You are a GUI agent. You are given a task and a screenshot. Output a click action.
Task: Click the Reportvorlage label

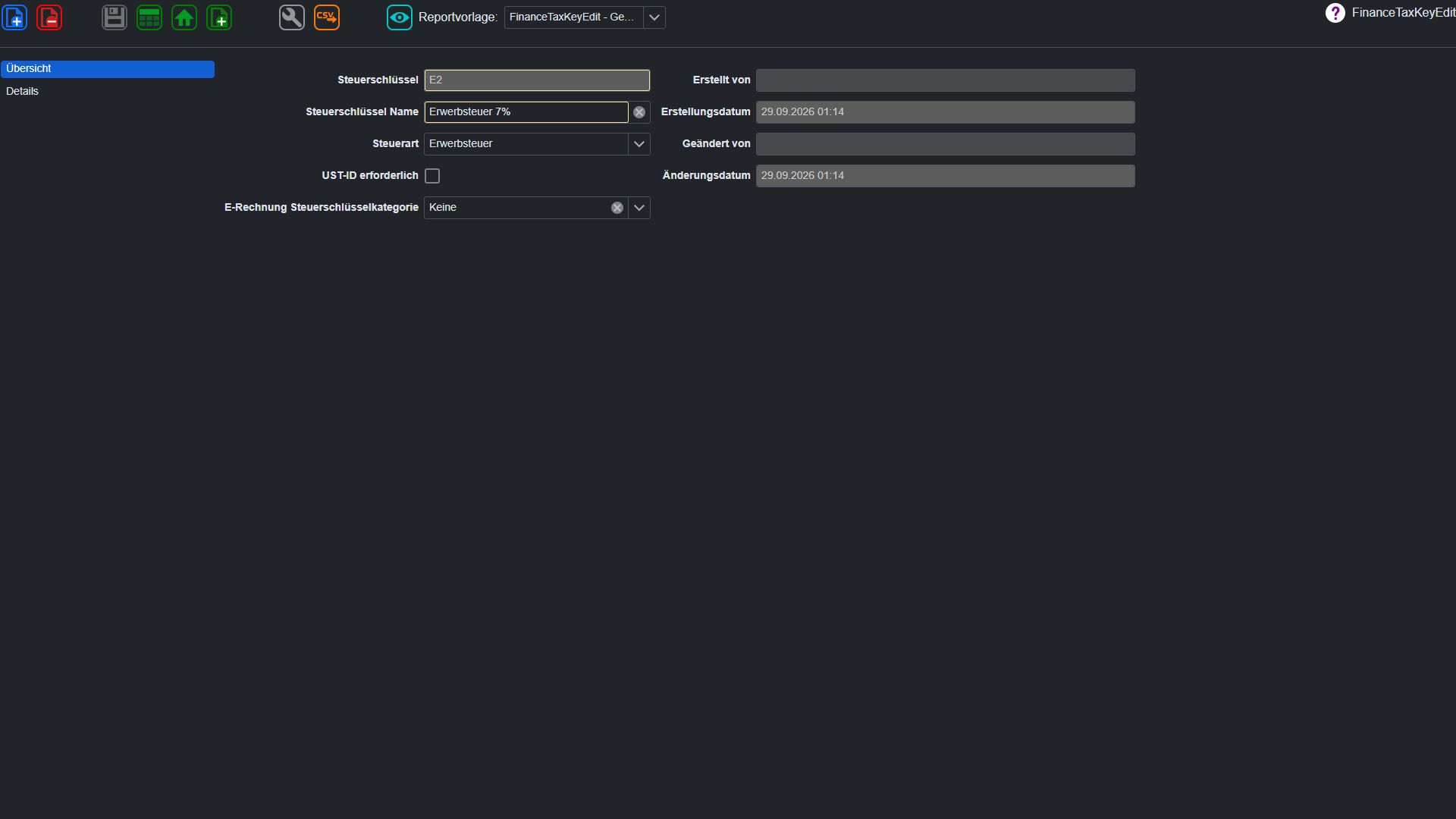458,17
